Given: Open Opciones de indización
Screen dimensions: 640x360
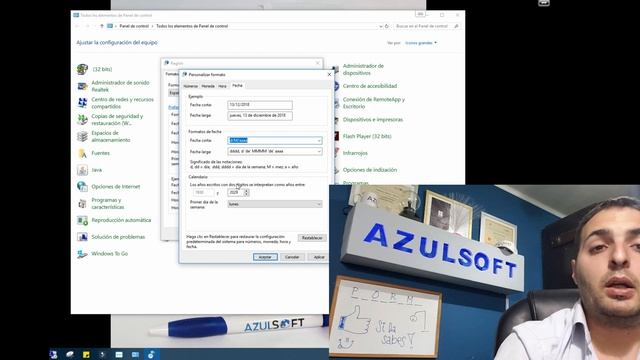Looking at the screenshot, I should click(370, 170).
